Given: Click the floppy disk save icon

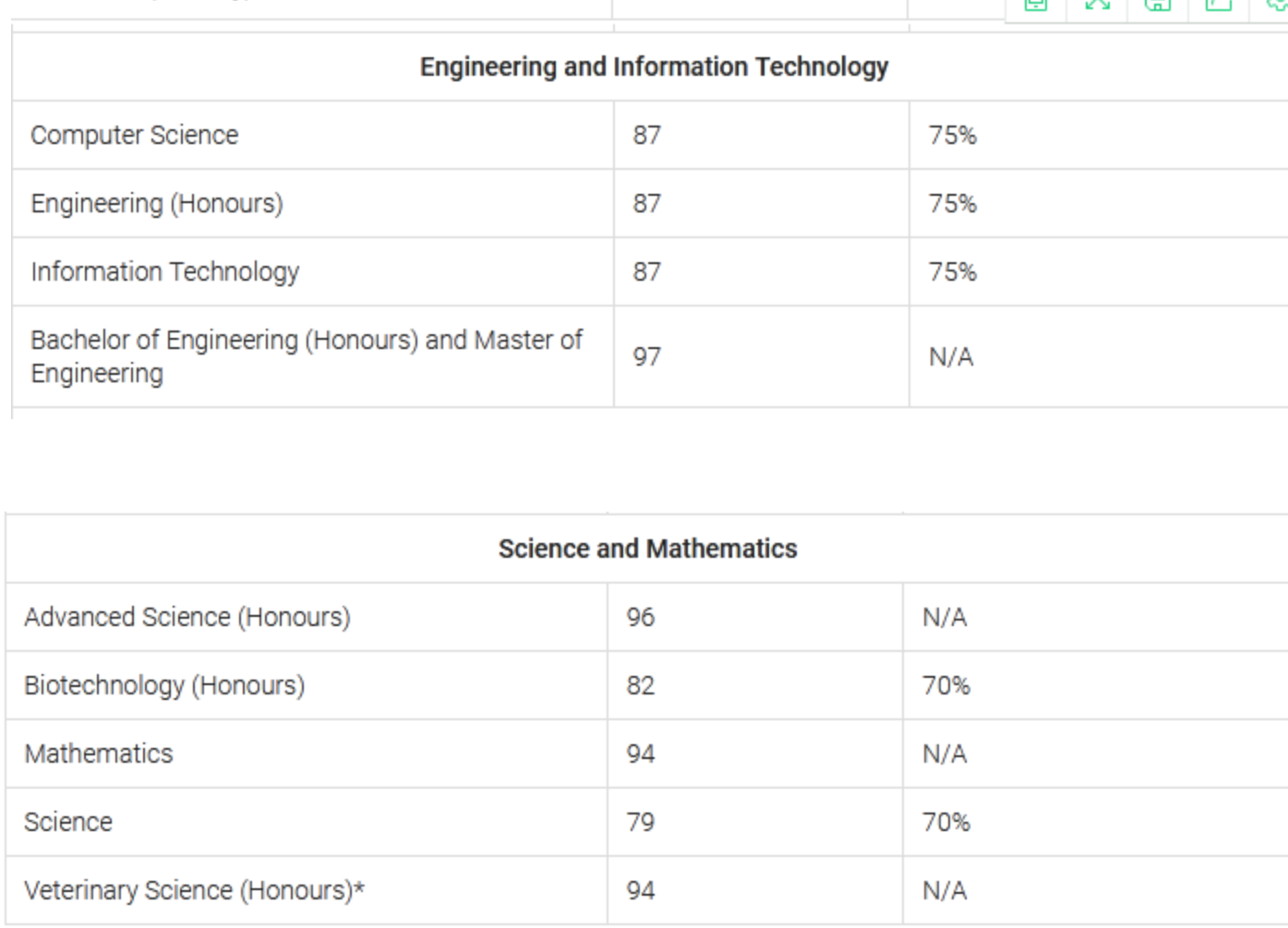Looking at the screenshot, I should point(1158,5).
